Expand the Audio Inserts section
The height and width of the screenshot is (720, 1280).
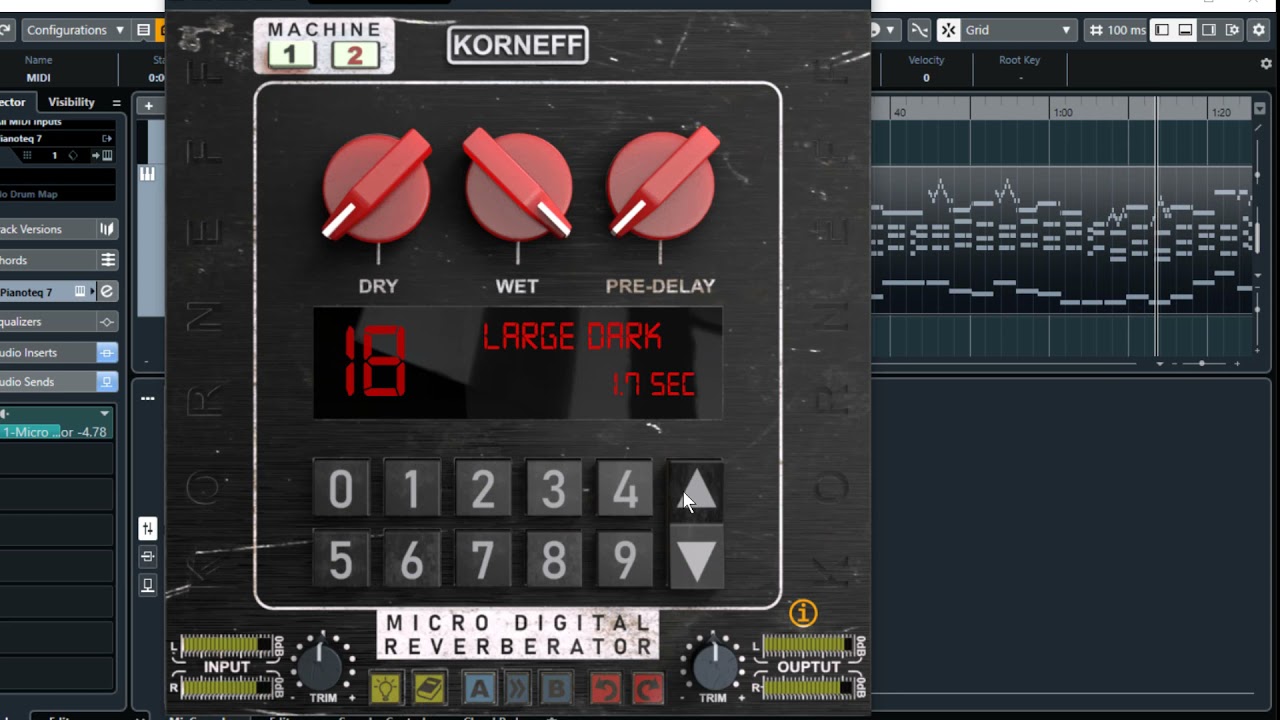59,352
